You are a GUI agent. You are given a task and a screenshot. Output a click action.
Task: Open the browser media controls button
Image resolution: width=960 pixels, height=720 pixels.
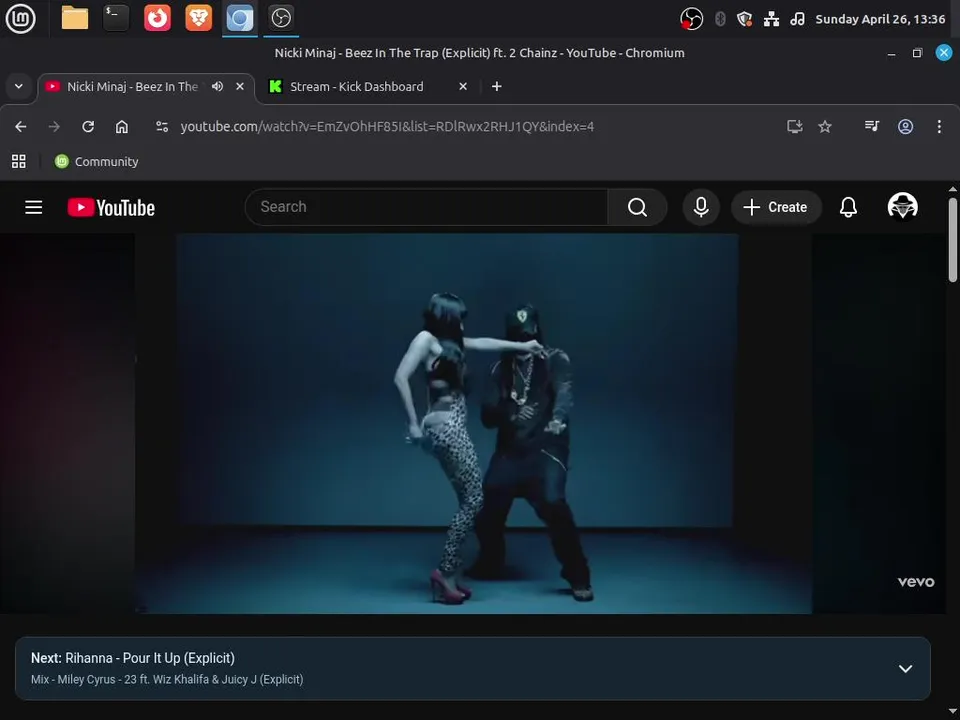[x=872, y=126]
